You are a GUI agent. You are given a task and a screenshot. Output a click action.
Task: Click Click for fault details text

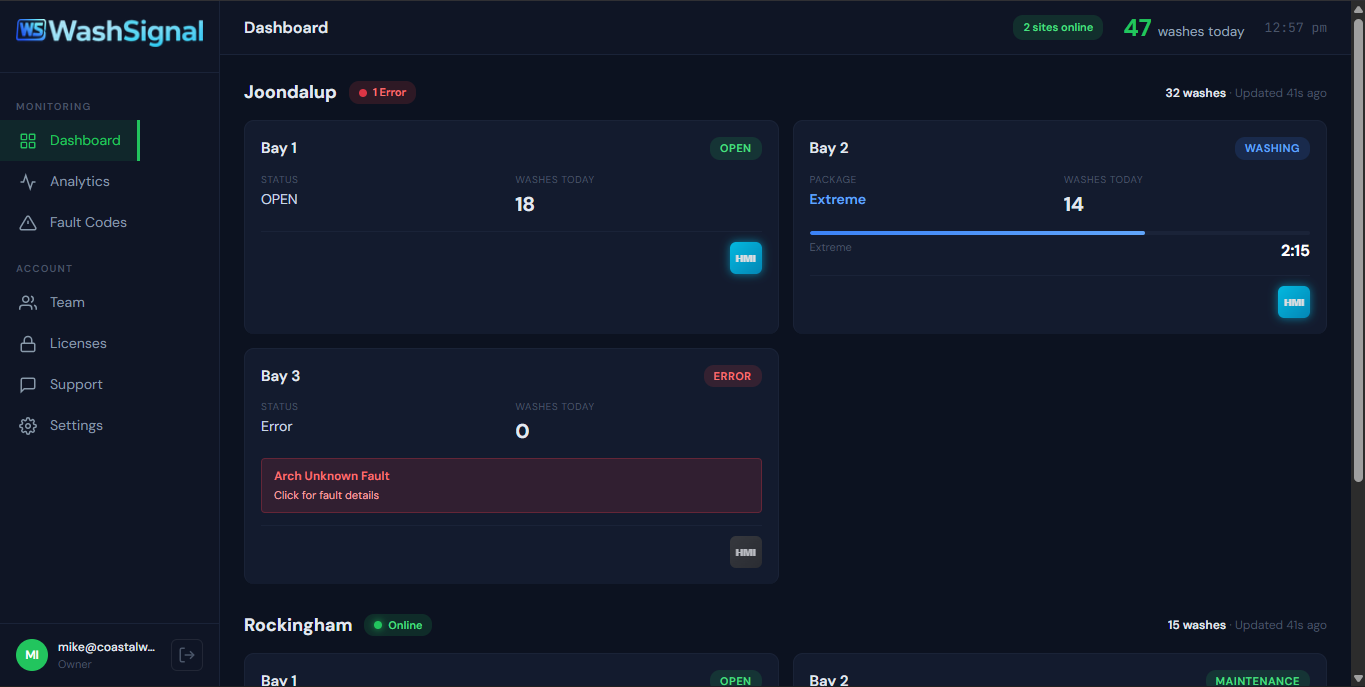(x=327, y=495)
